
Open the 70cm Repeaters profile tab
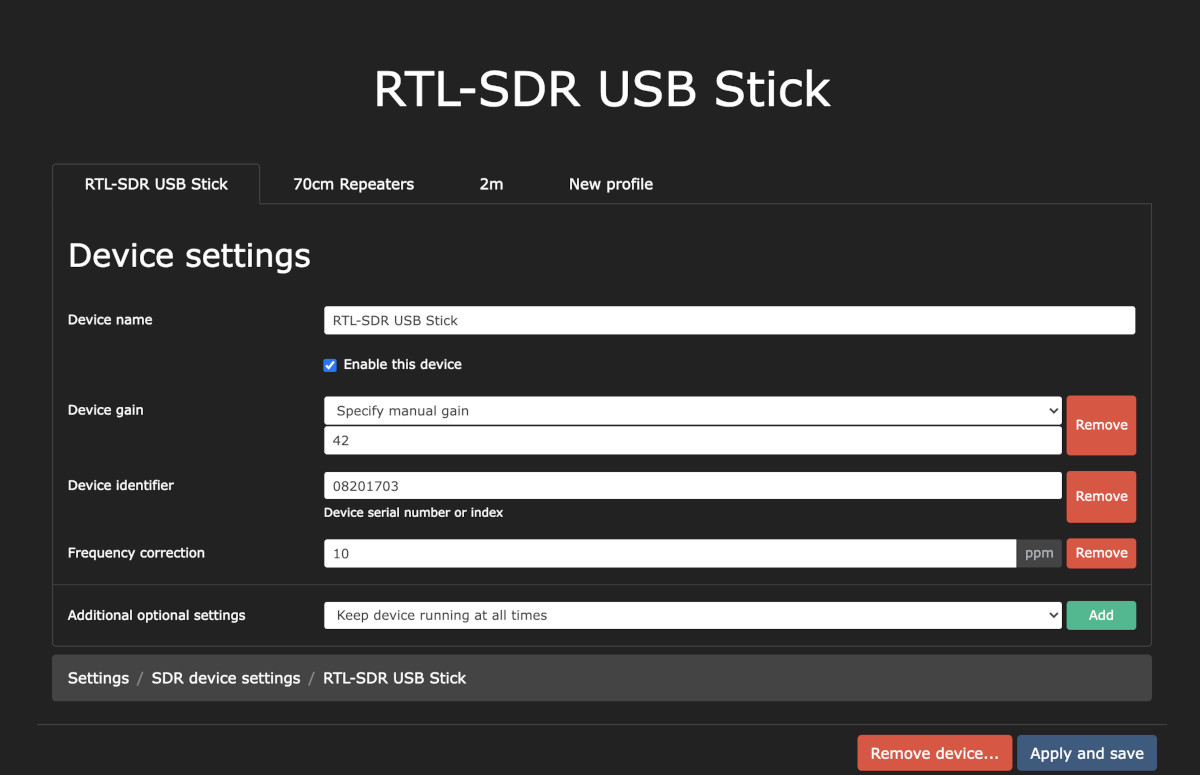point(353,184)
